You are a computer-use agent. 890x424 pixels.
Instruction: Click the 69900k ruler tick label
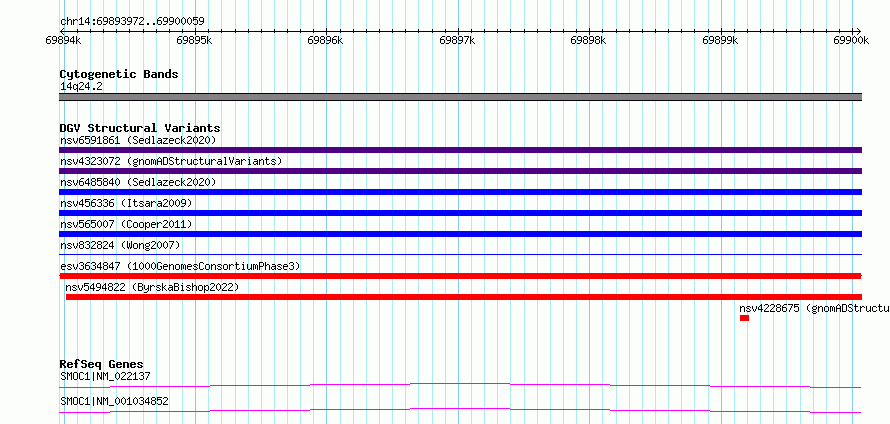(x=851, y=40)
